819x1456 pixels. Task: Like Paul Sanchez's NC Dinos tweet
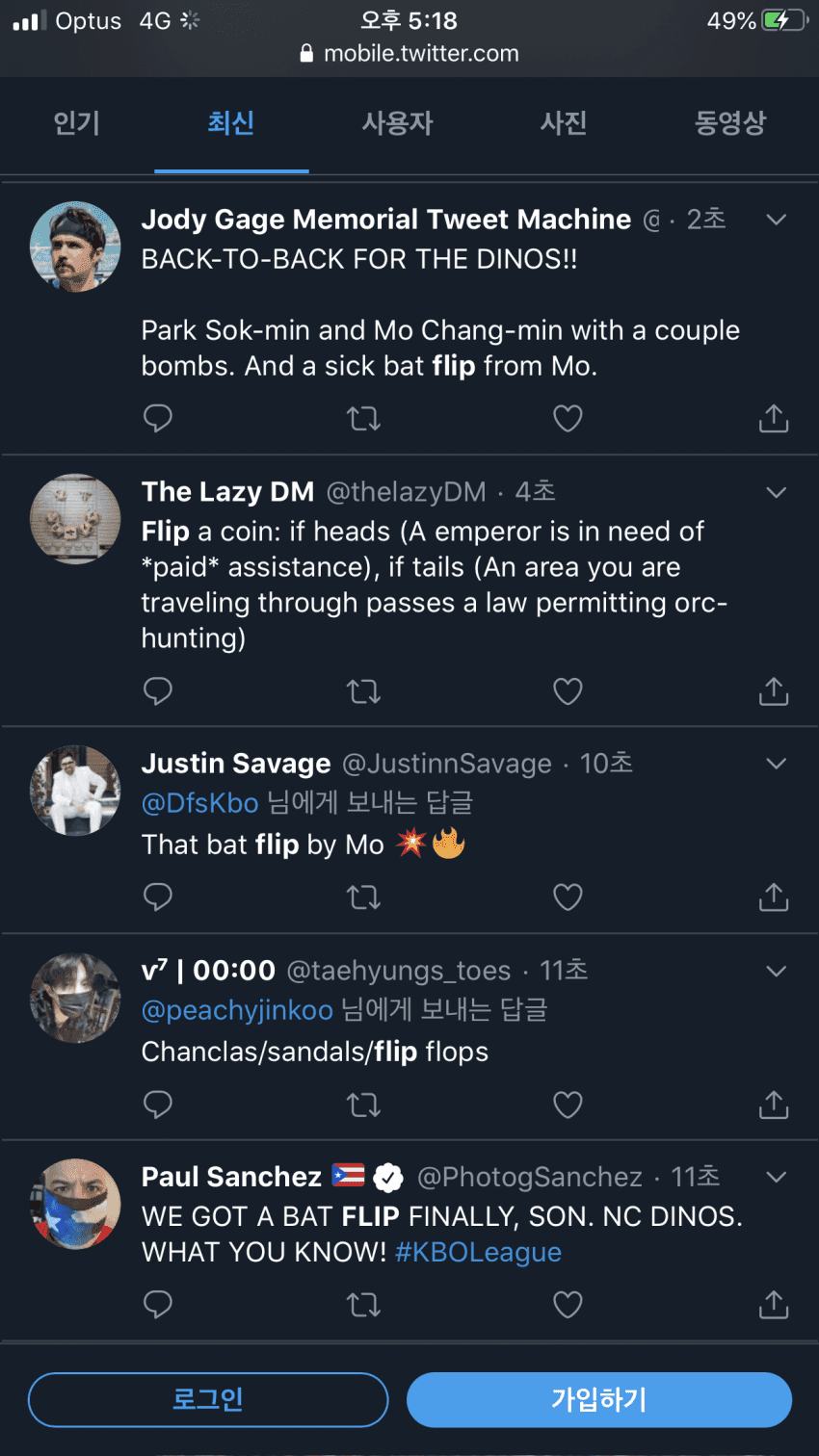pyautogui.click(x=568, y=1305)
